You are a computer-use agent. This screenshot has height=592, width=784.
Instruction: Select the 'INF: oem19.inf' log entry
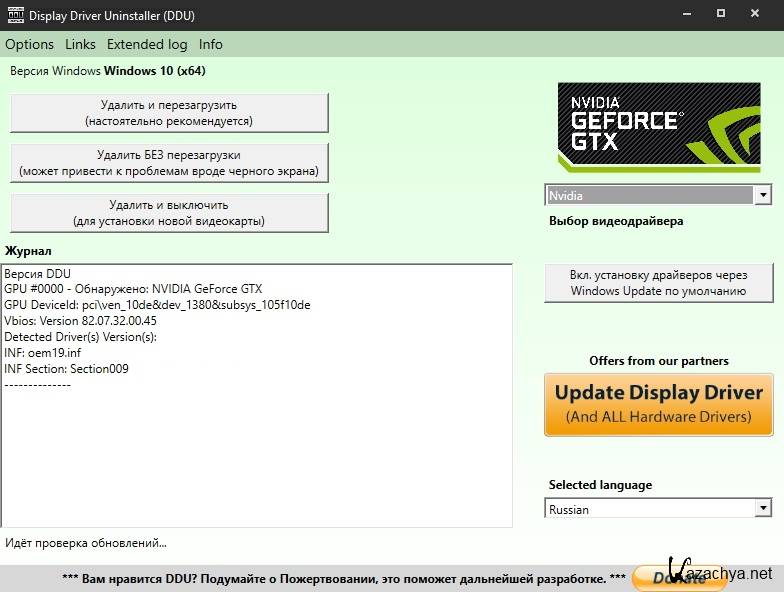click(44, 353)
